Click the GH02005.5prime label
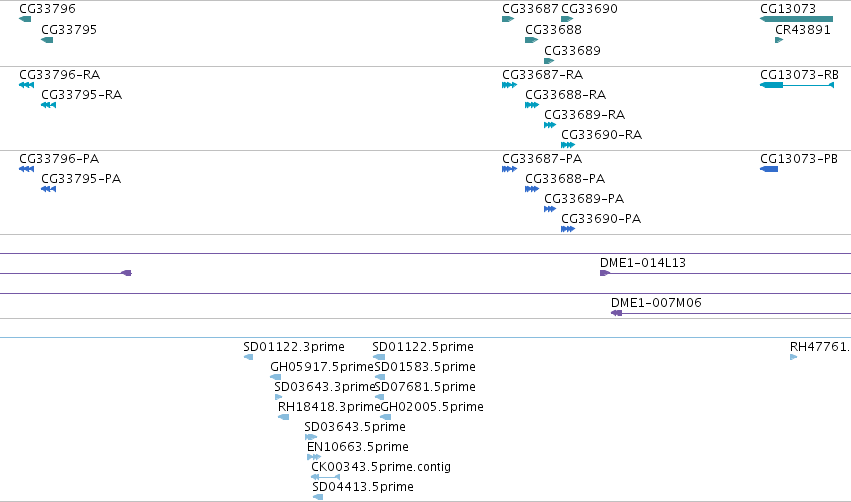The height and width of the screenshot is (502, 851). 432,407
